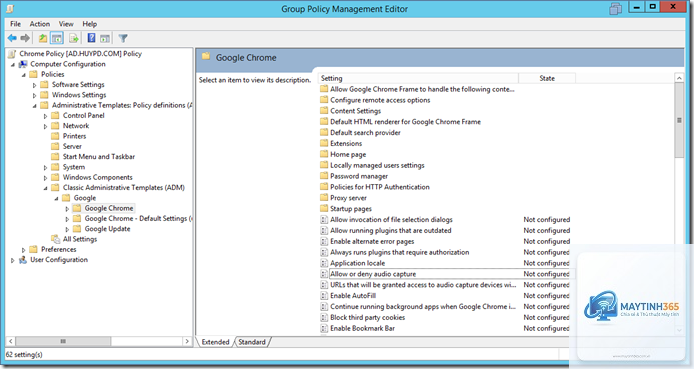The width and height of the screenshot is (694, 369).
Task: Collapse the Computer Configuration node
Action: pyautogui.click(x=13, y=65)
